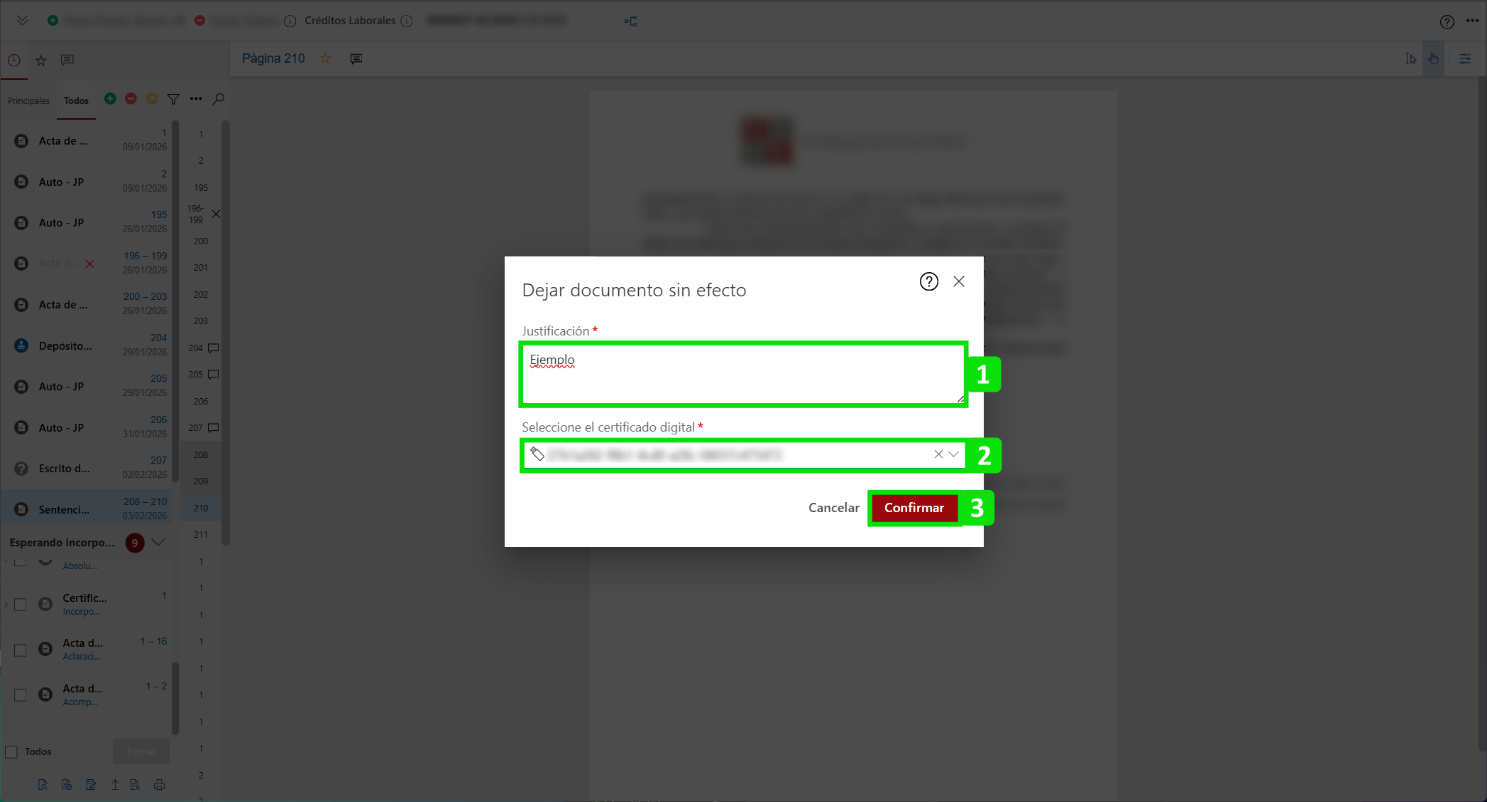This screenshot has width=1487, height=802.
Task: Check the 'Acta d...' 1 – 16 checkbox
Action: 20,650
